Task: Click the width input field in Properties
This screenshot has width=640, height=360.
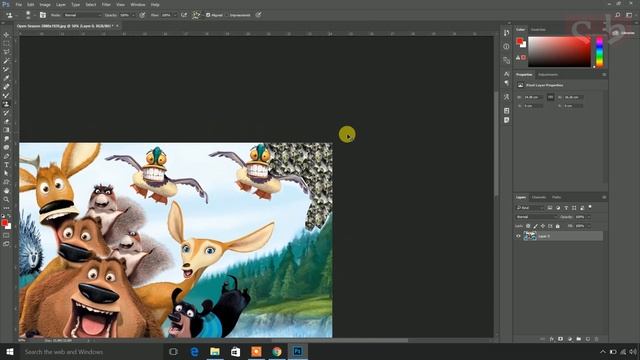Action: [x=533, y=97]
